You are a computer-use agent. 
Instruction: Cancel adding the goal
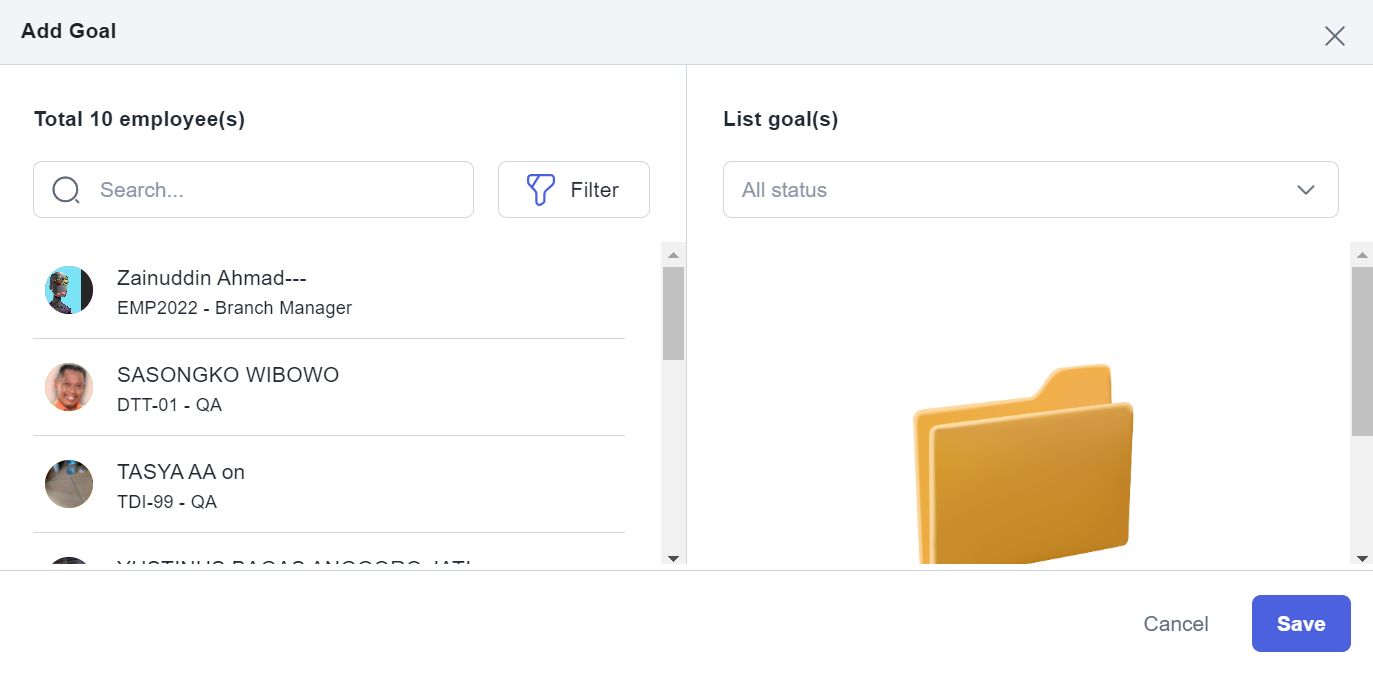click(1176, 624)
